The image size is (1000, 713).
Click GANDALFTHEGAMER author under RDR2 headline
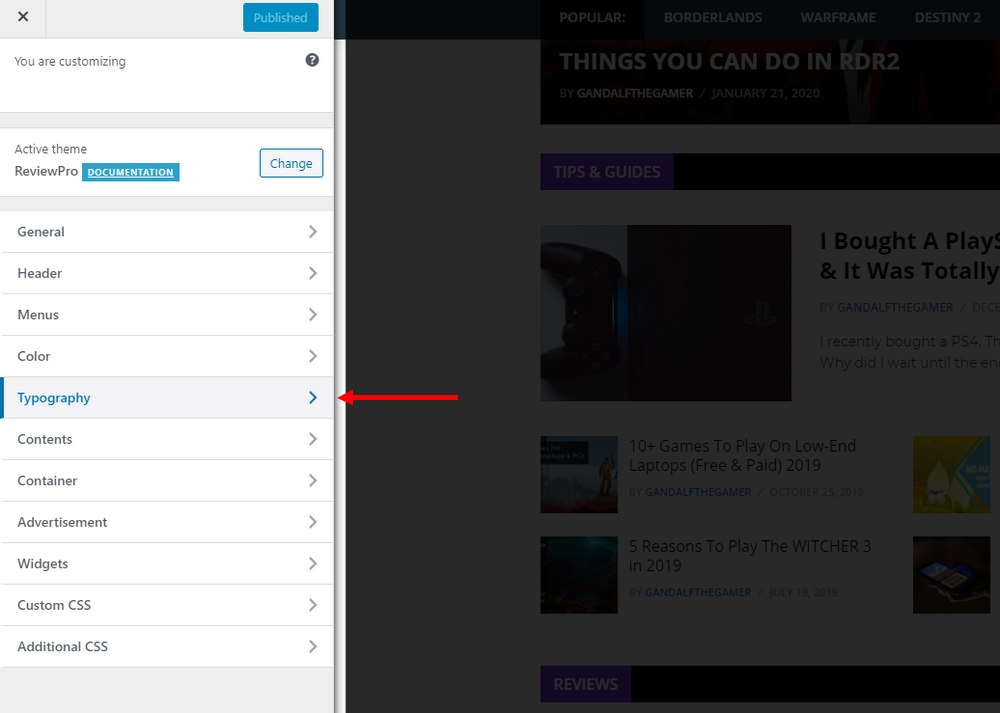pos(635,93)
